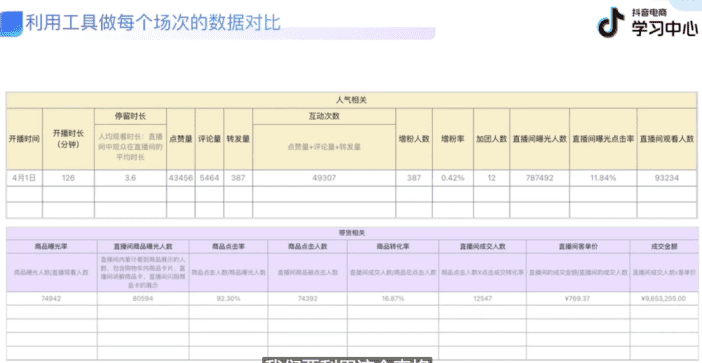Click the 商品转化率 column header

click(394, 247)
